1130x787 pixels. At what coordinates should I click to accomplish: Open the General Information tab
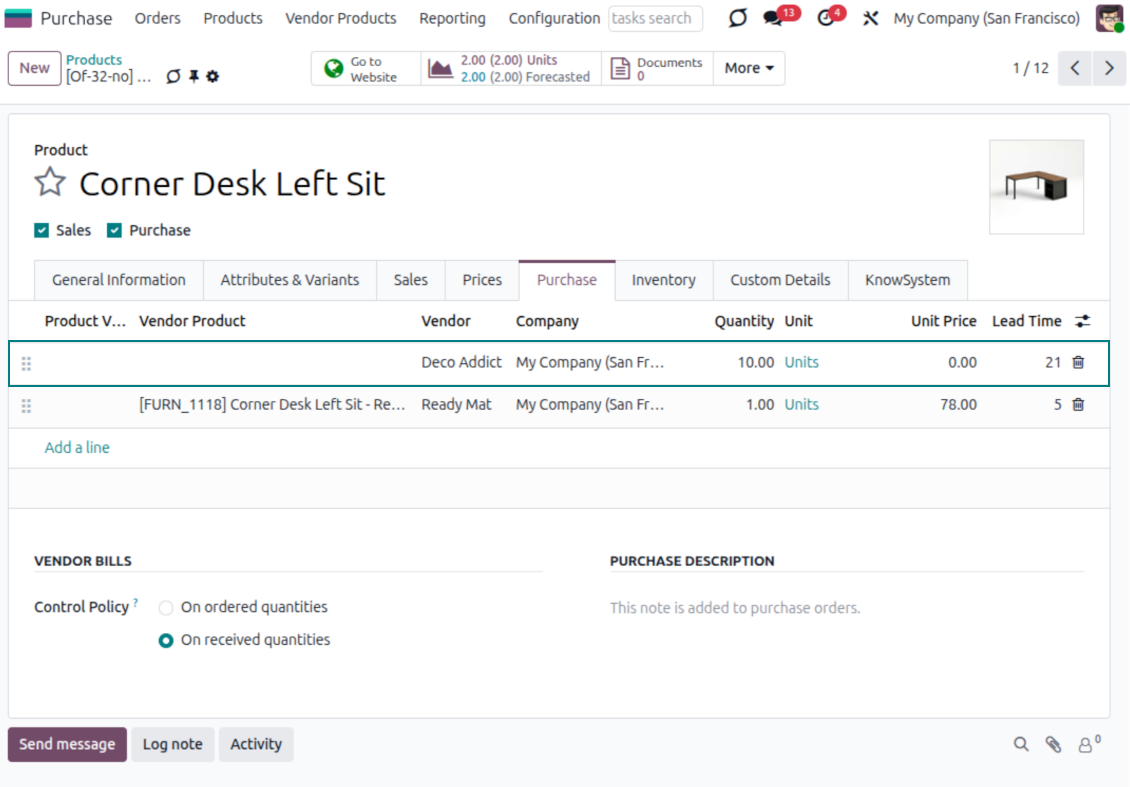pos(119,280)
